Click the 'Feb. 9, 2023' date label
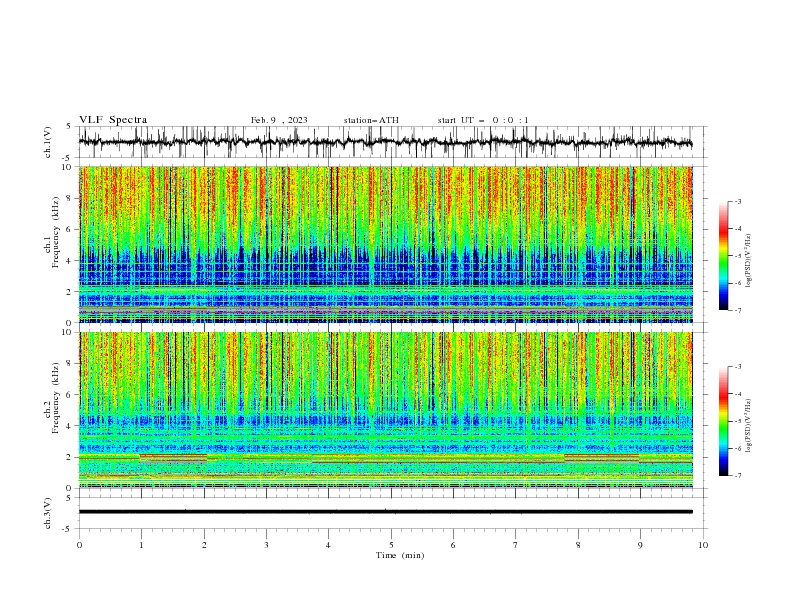This screenshot has width=792, height=612. pos(279,120)
